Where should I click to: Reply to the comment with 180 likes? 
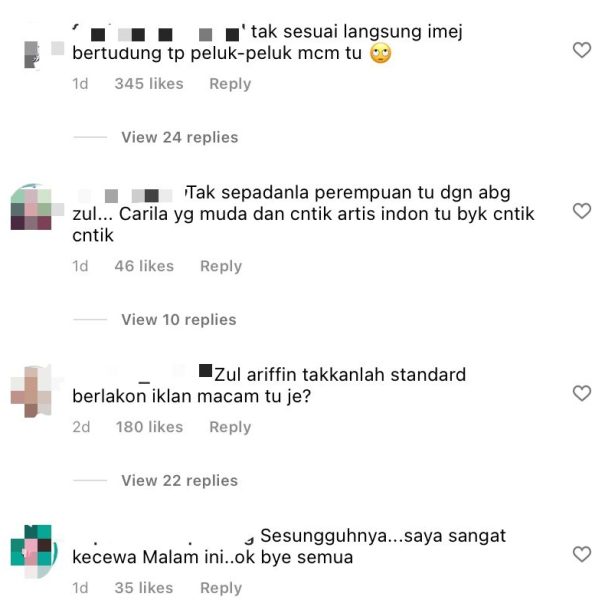pyautogui.click(x=230, y=427)
